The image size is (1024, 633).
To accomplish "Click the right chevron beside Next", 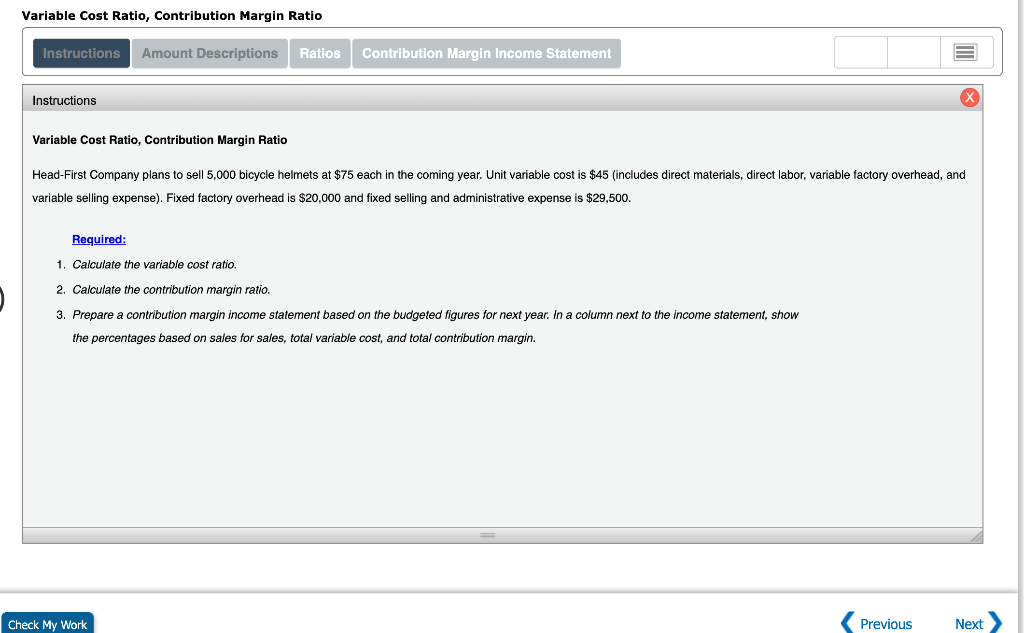I will pos(995,622).
